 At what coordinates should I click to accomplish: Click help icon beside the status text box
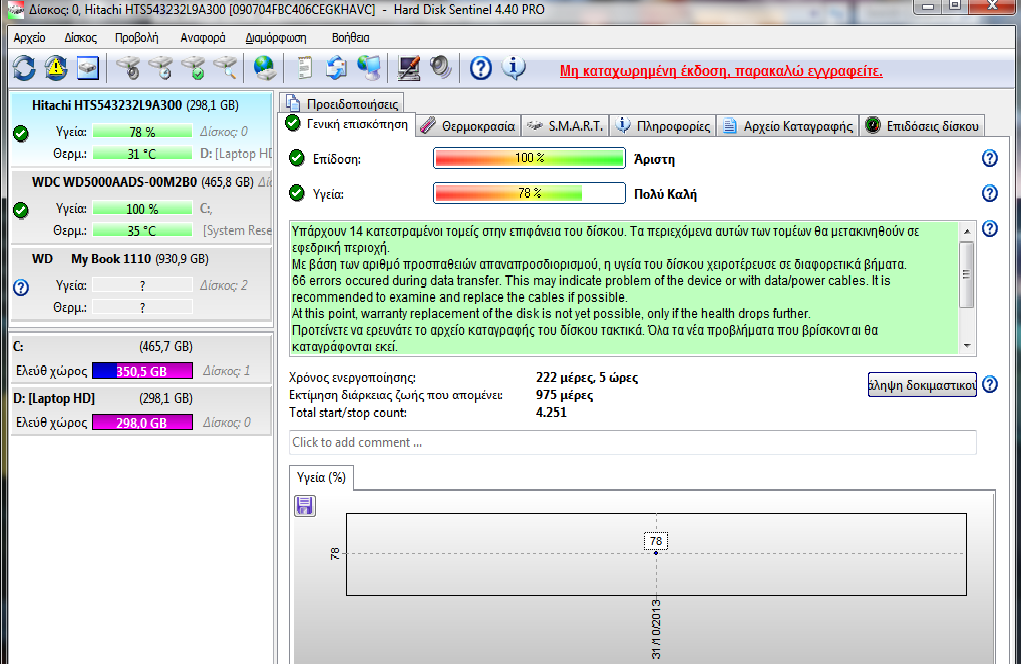point(990,228)
